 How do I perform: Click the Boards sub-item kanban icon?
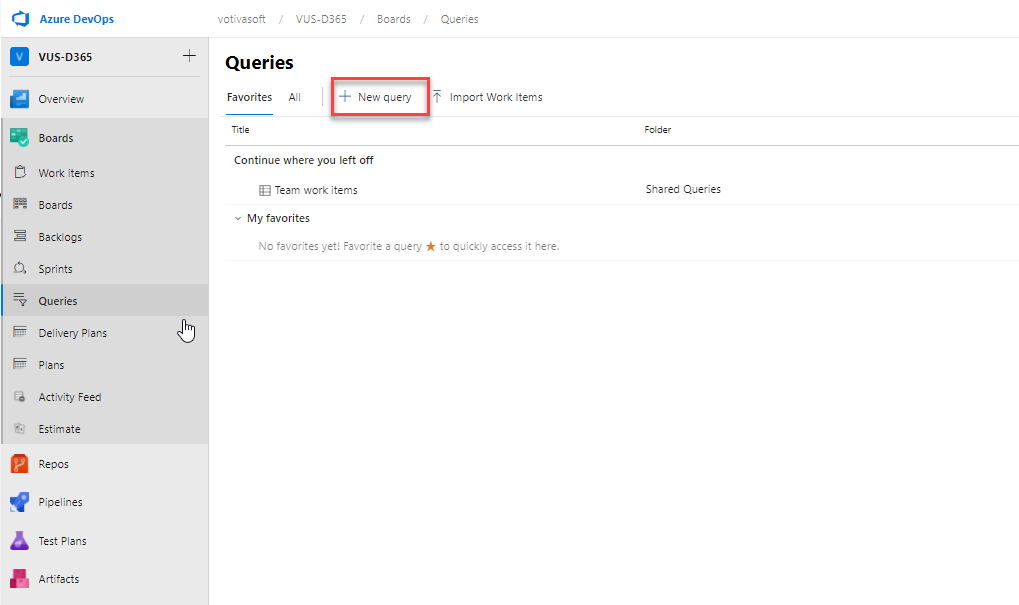[x=20, y=204]
